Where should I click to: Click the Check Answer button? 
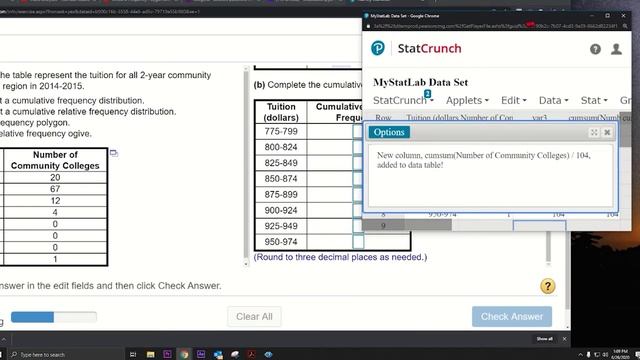tap(512, 316)
